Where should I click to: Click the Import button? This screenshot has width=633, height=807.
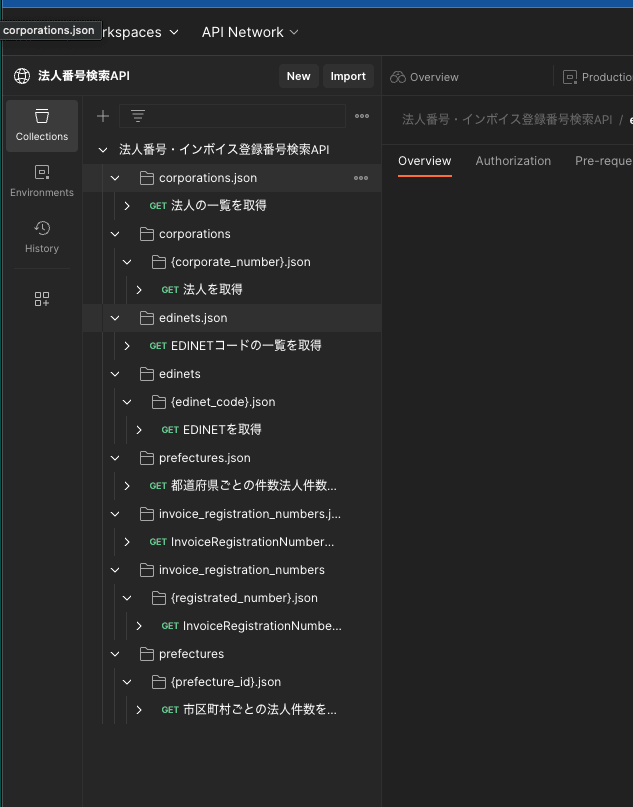tap(348, 76)
